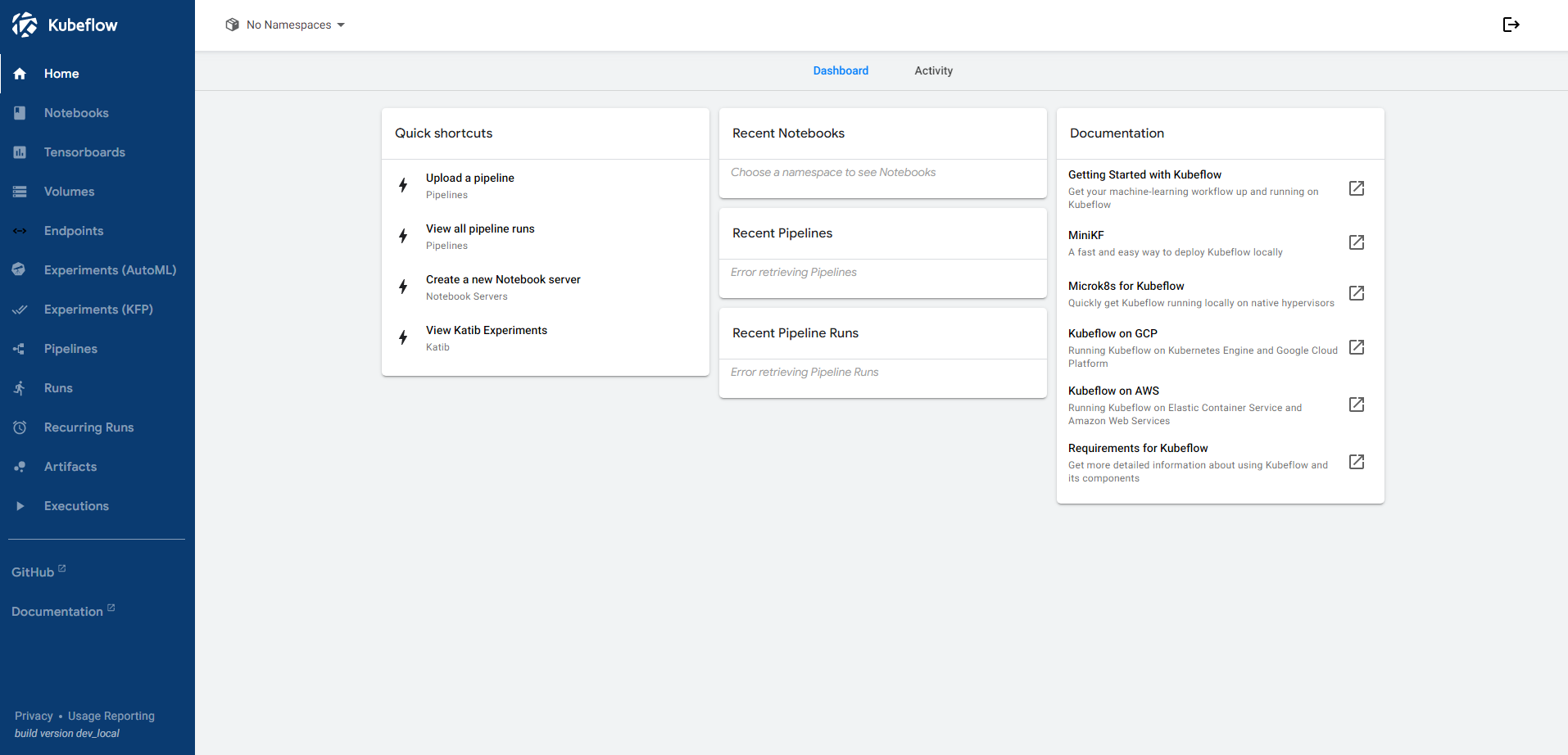The height and width of the screenshot is (755, 1568).
Task: Click the Notebooks book icon
Action: [x=20, y=113]
